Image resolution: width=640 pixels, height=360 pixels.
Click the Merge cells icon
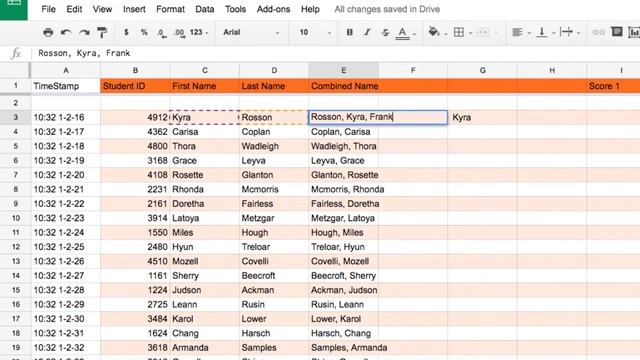(483, 32)
